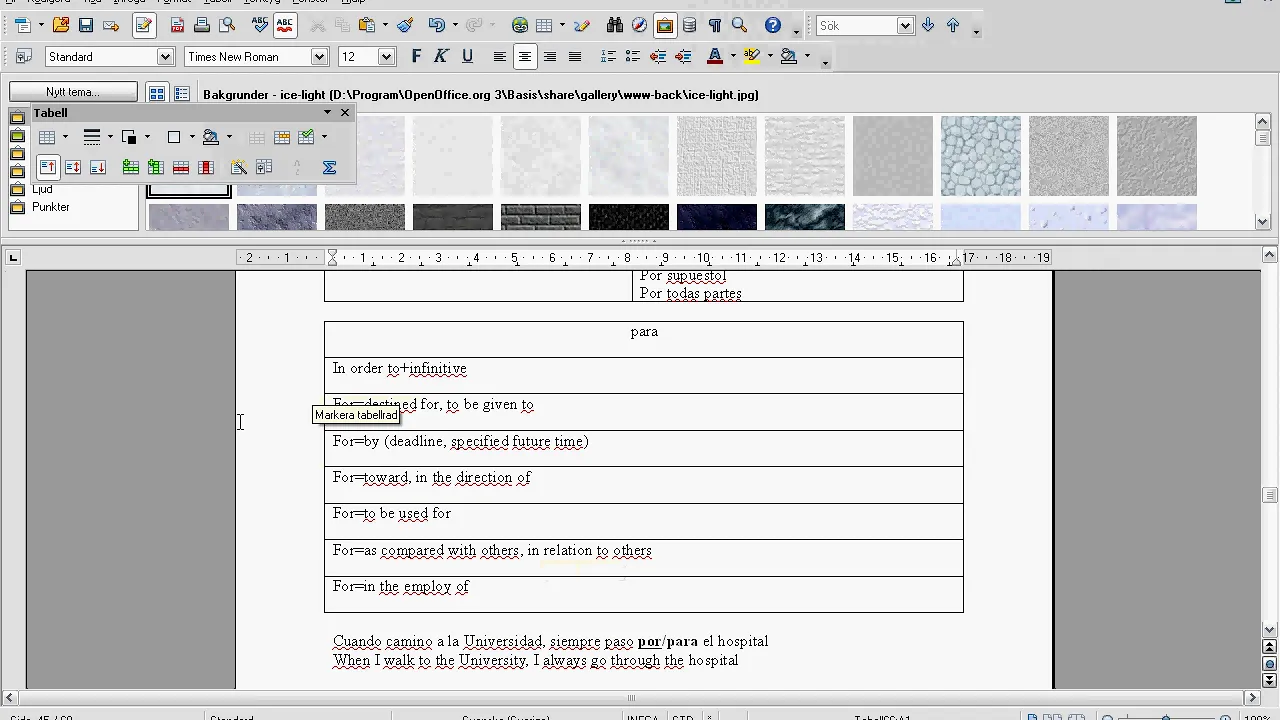Open the font color dropdown arrow
The image size is (1280, 720).
coord(733,57)
